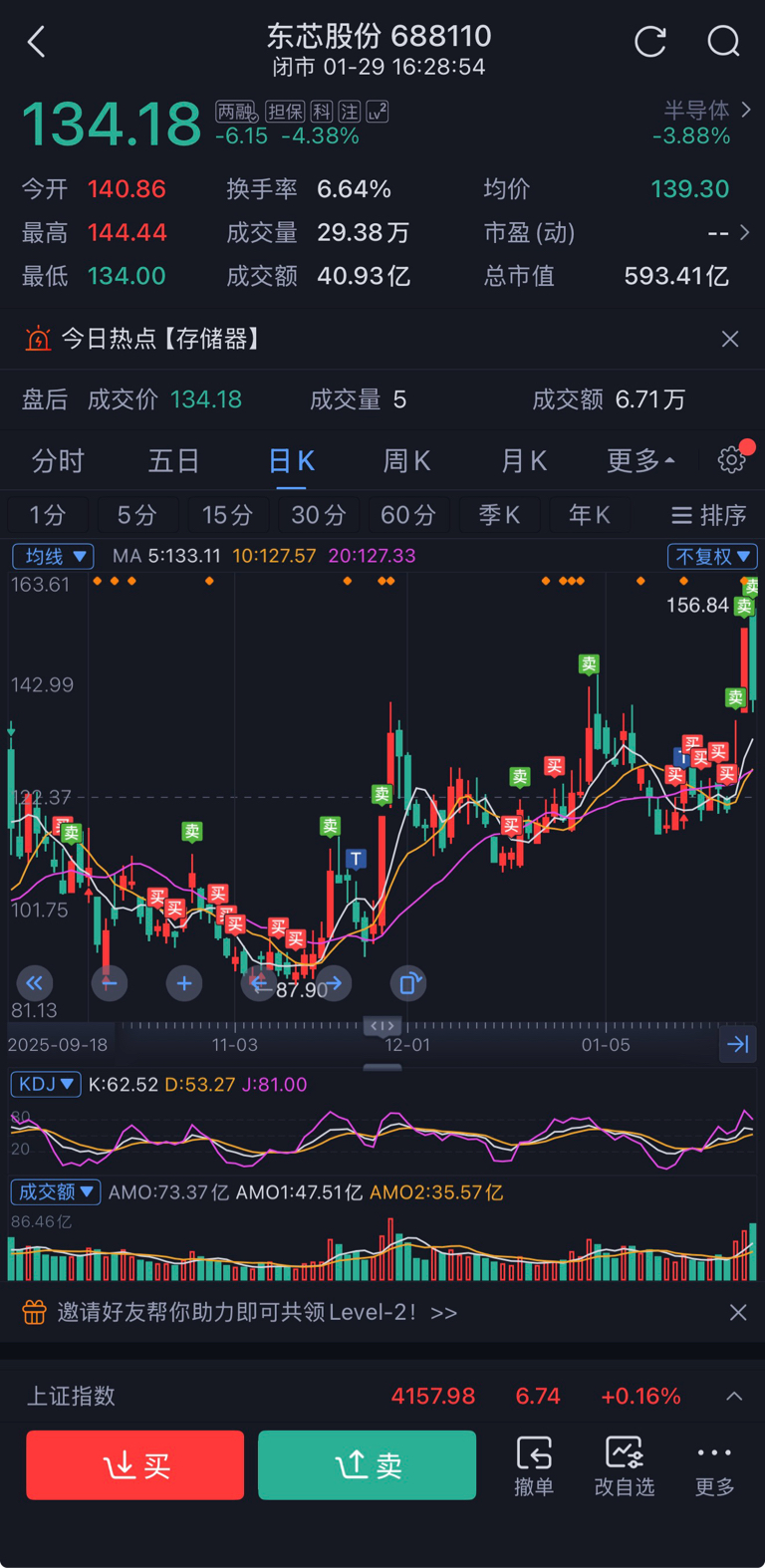Tap the 科 board badge

coord(321,112)
